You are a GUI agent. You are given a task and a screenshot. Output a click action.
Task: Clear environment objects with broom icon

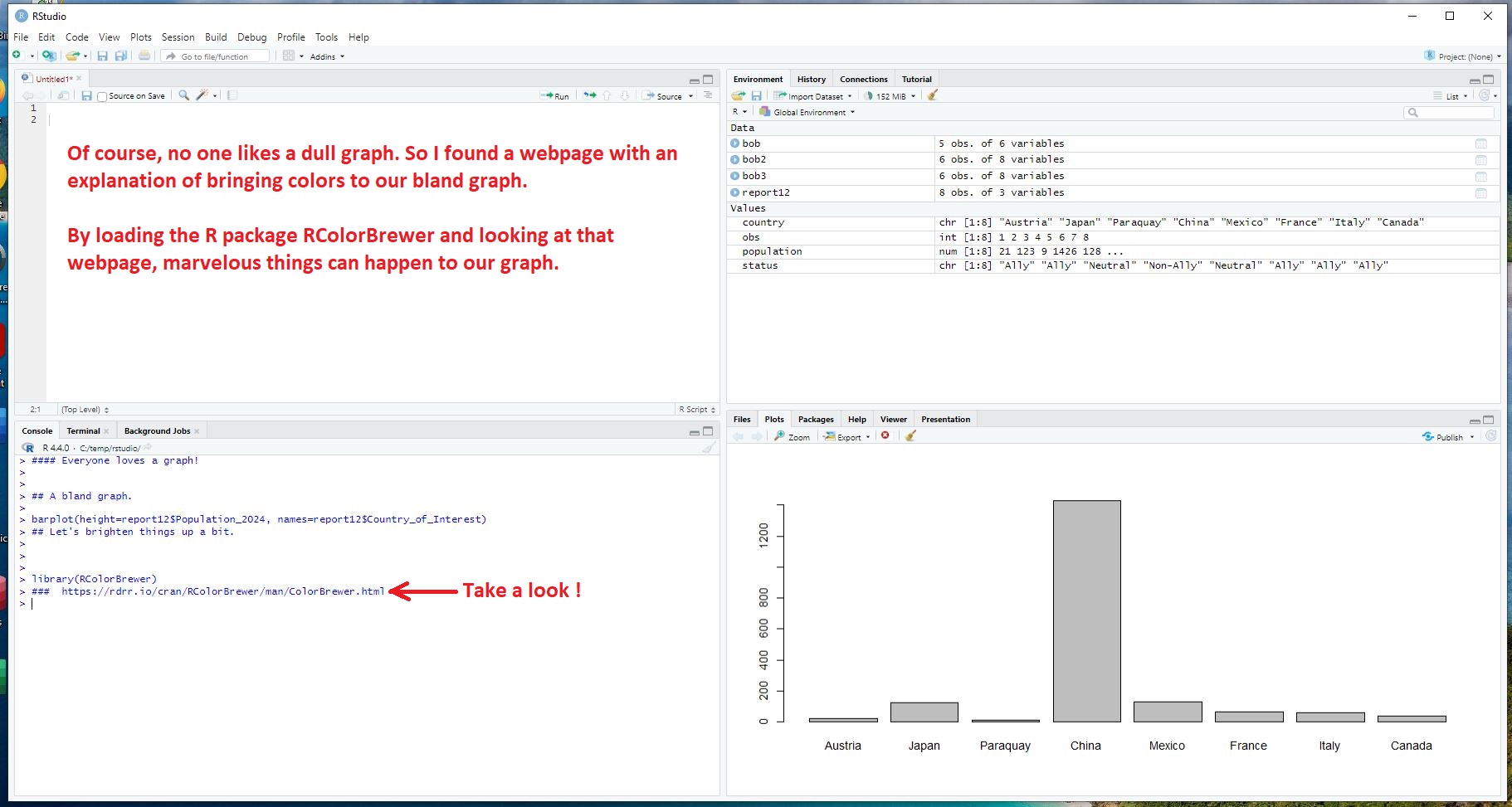point(933,95)
